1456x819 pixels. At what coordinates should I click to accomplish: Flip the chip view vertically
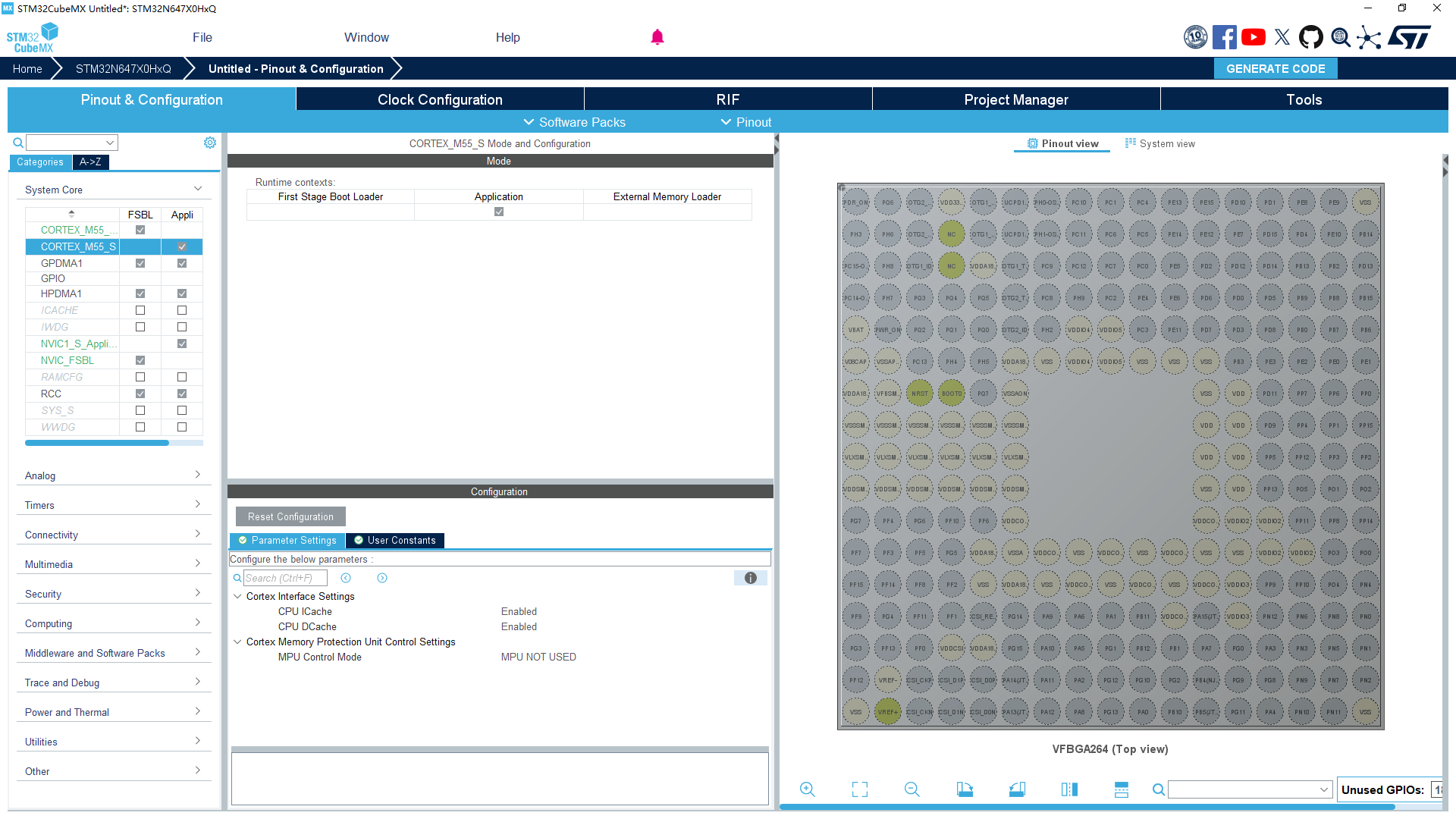(x=1122, y=789)
